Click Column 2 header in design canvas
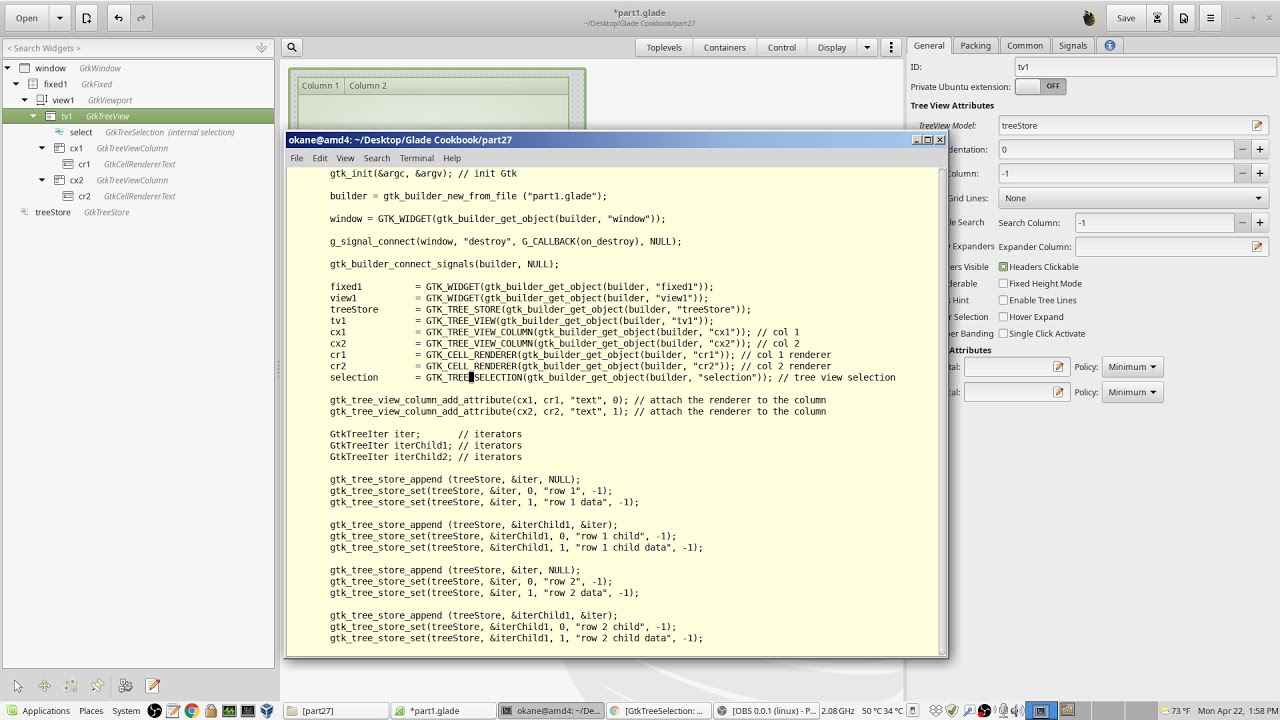This screenshot has width=1280, height=720. (x=368, y=86)
